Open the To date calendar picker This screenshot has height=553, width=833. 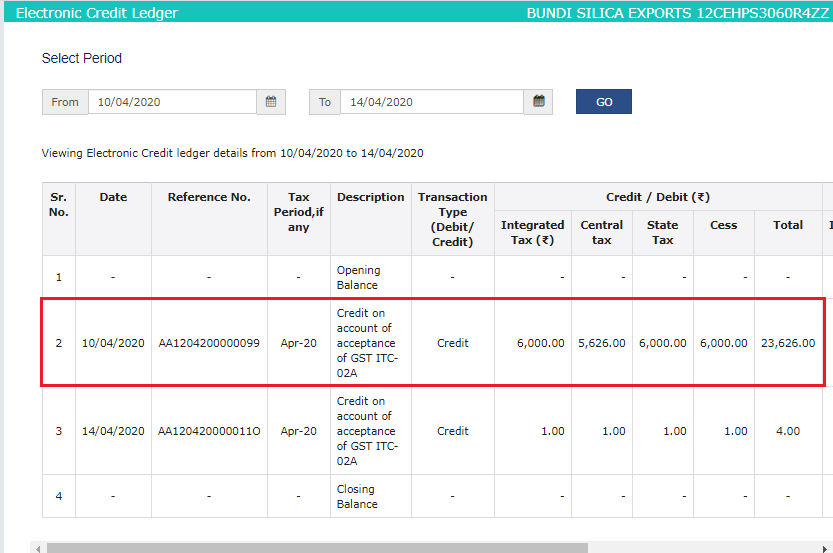pyautogui.click(x=538, y=102)
